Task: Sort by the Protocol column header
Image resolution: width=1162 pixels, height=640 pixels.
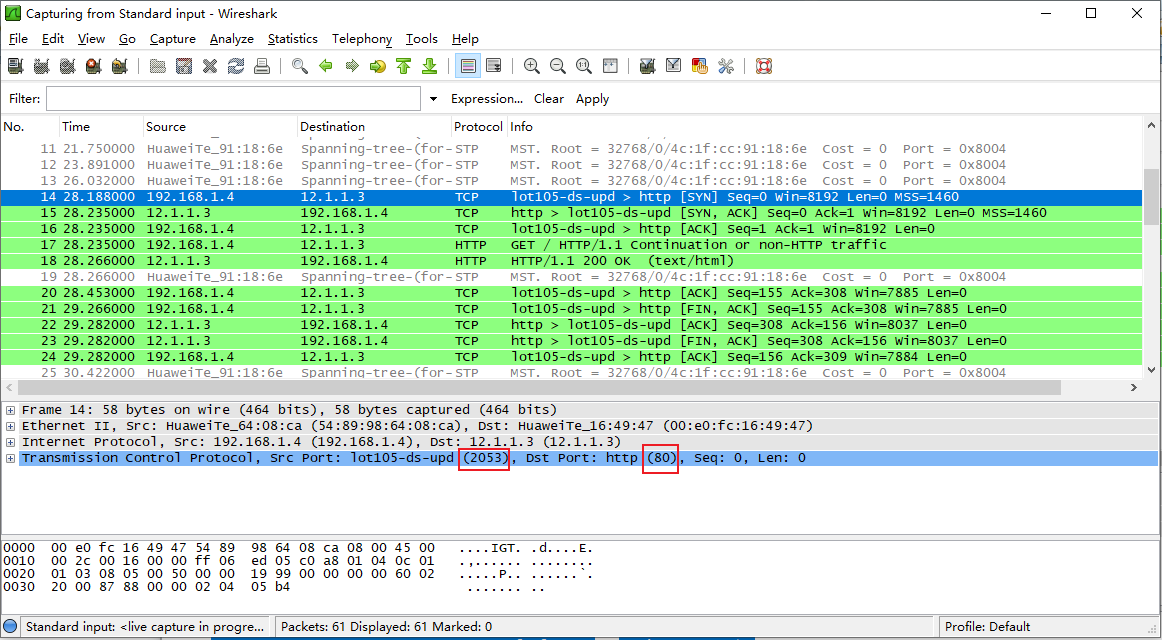Action: (x=478, y=127)
